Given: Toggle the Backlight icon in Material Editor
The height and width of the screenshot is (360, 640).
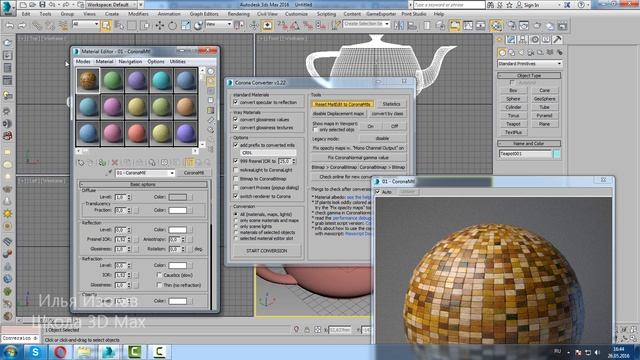Looking at the screenshot, I should (x=211, y=81).
